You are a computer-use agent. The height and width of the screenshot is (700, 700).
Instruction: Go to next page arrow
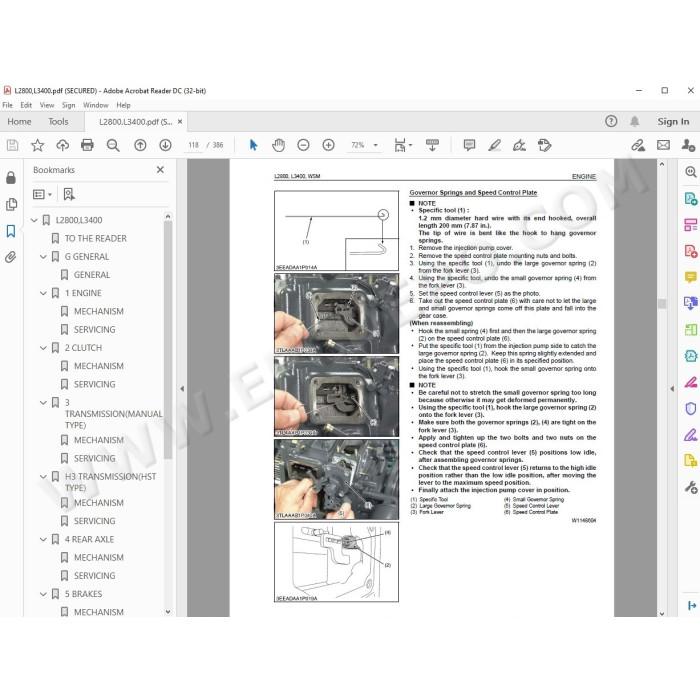click(x=165, y=145)
